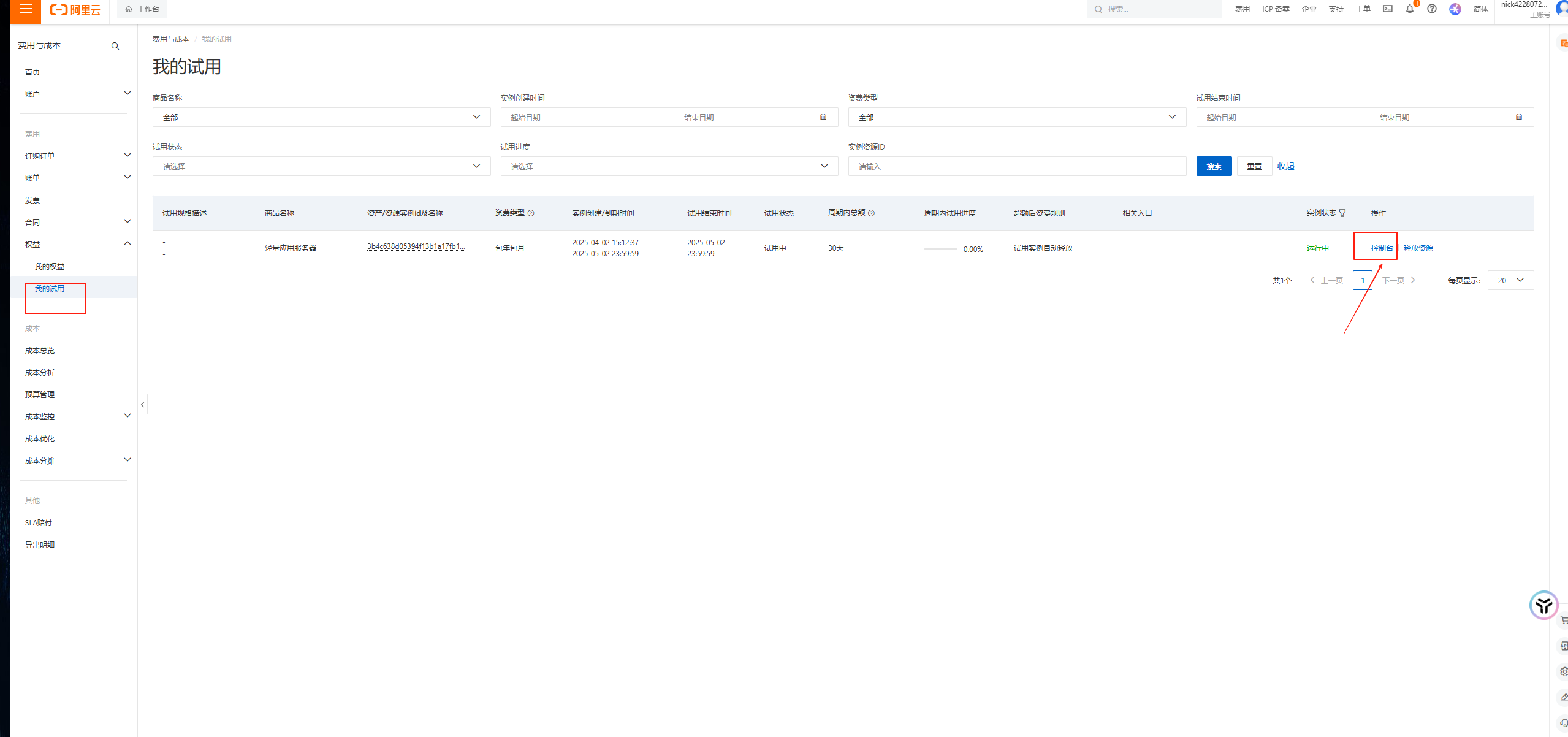
Task: Open the 试用状态 dropdown
Action: pos(321,166)
